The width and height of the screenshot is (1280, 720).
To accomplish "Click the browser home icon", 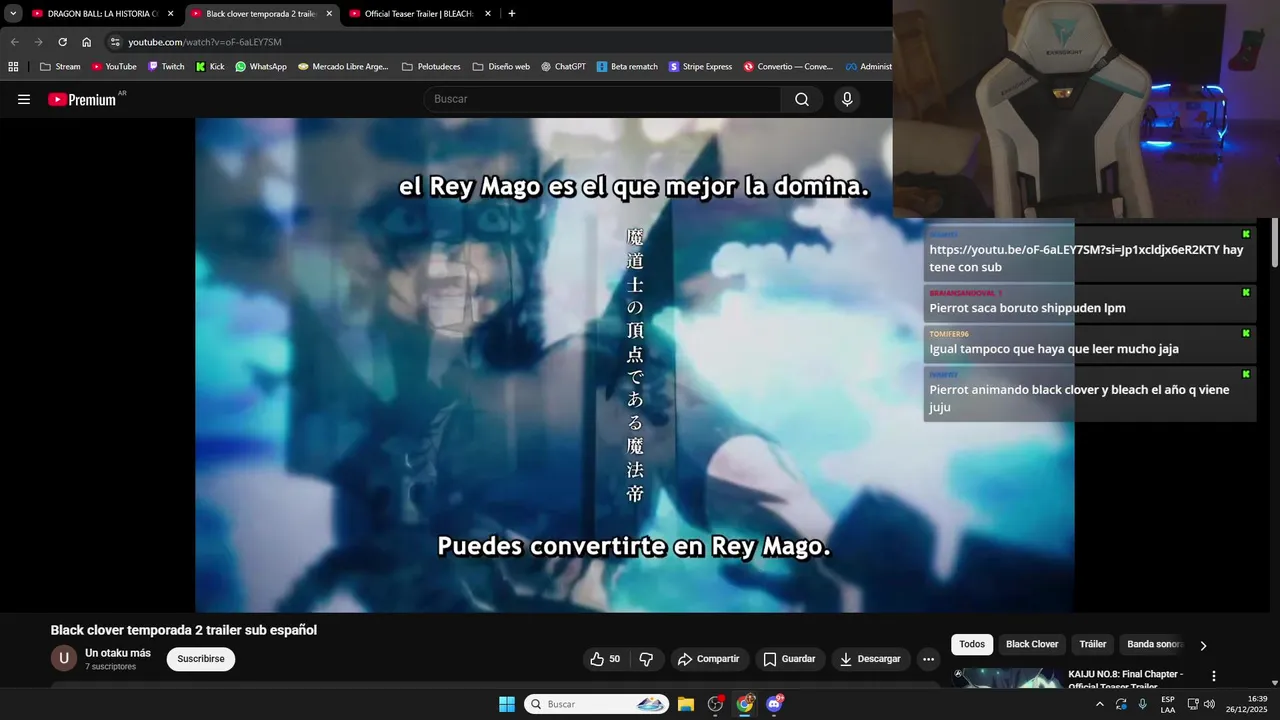I will [x=87, y=42].
